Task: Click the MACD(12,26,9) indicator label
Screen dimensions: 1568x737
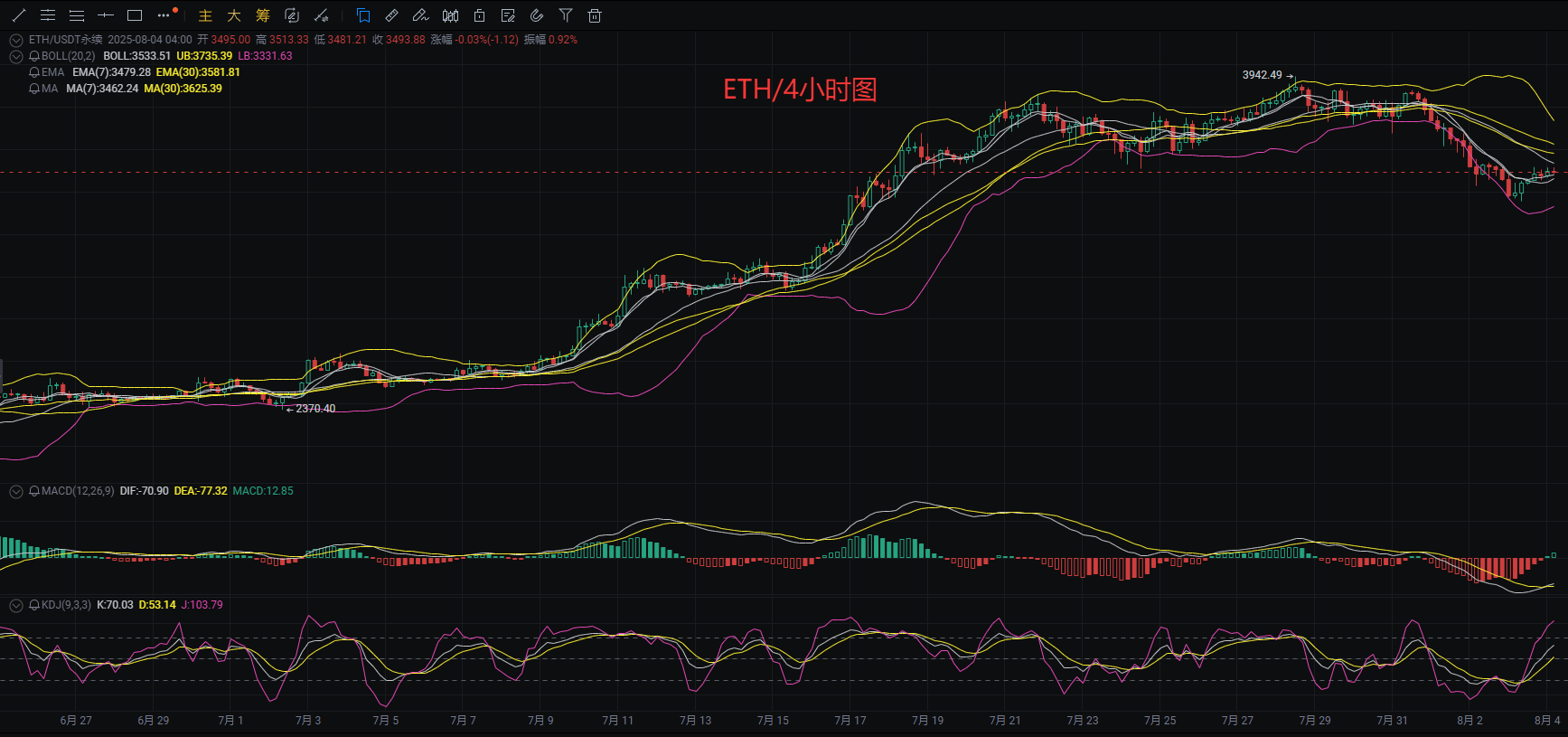Action: pos(78,491)
